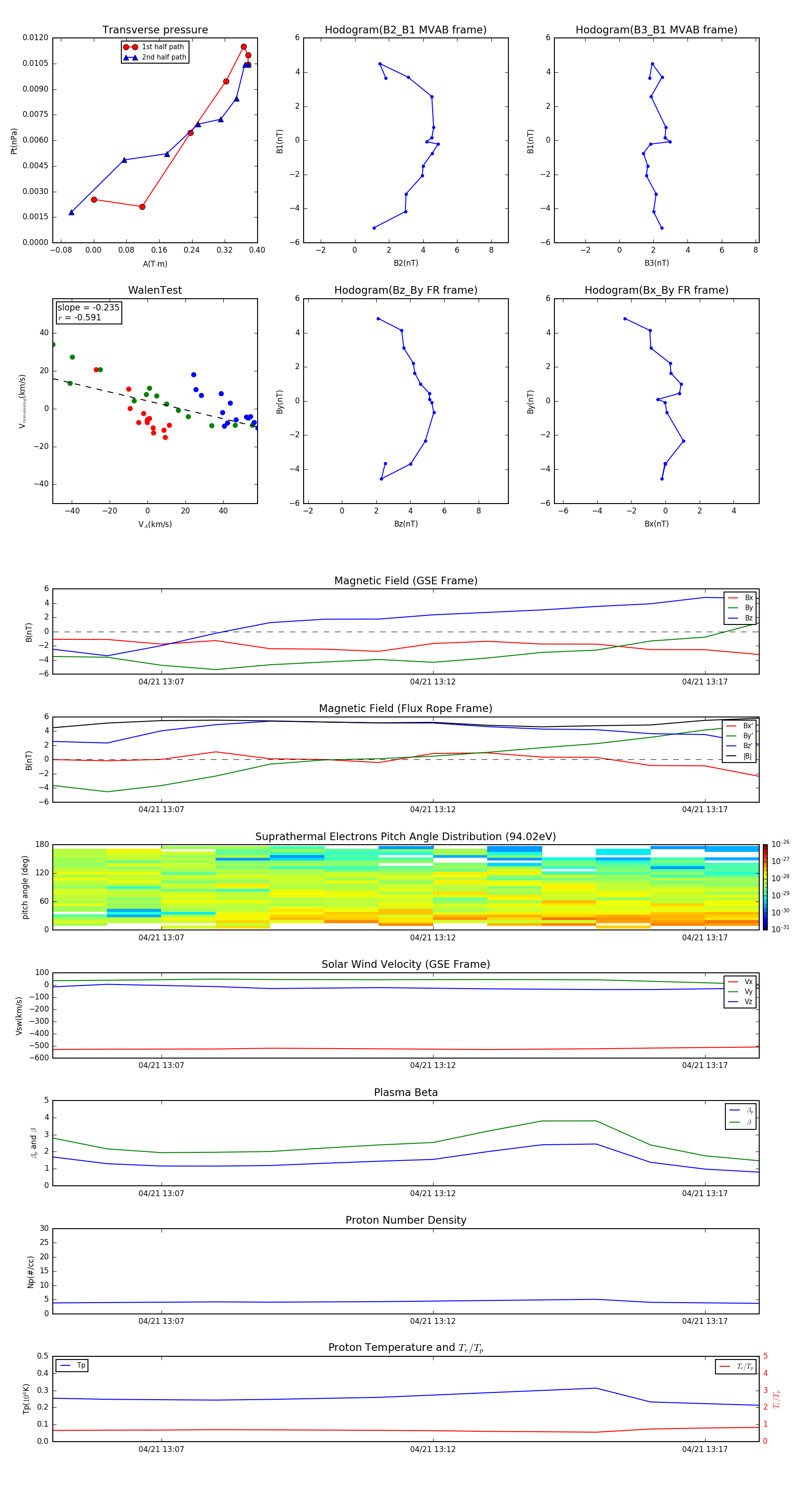Click the "B3(nT)" x-axis label

656,263
